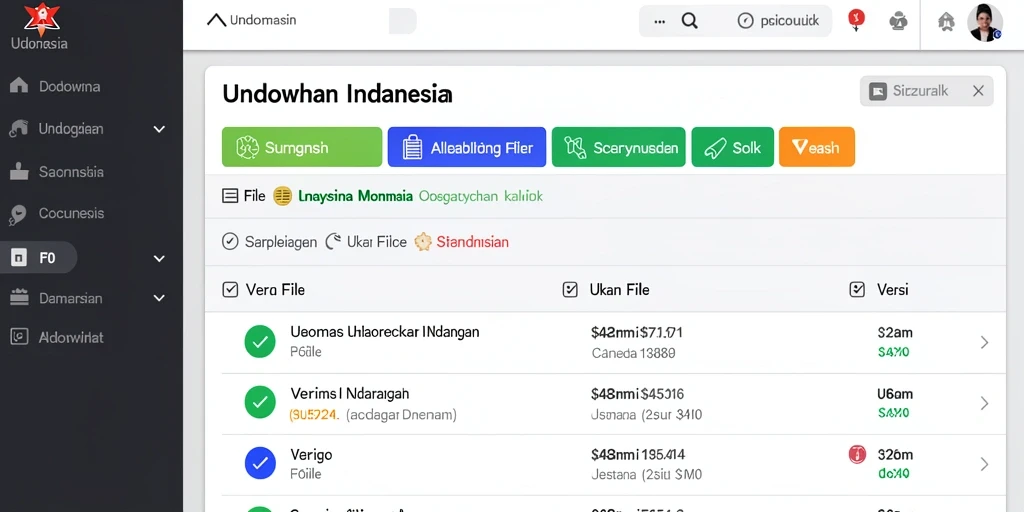The image size is (1024, 512).
Task: Open Verigo row chevron arrow
Action: (984, 464)
